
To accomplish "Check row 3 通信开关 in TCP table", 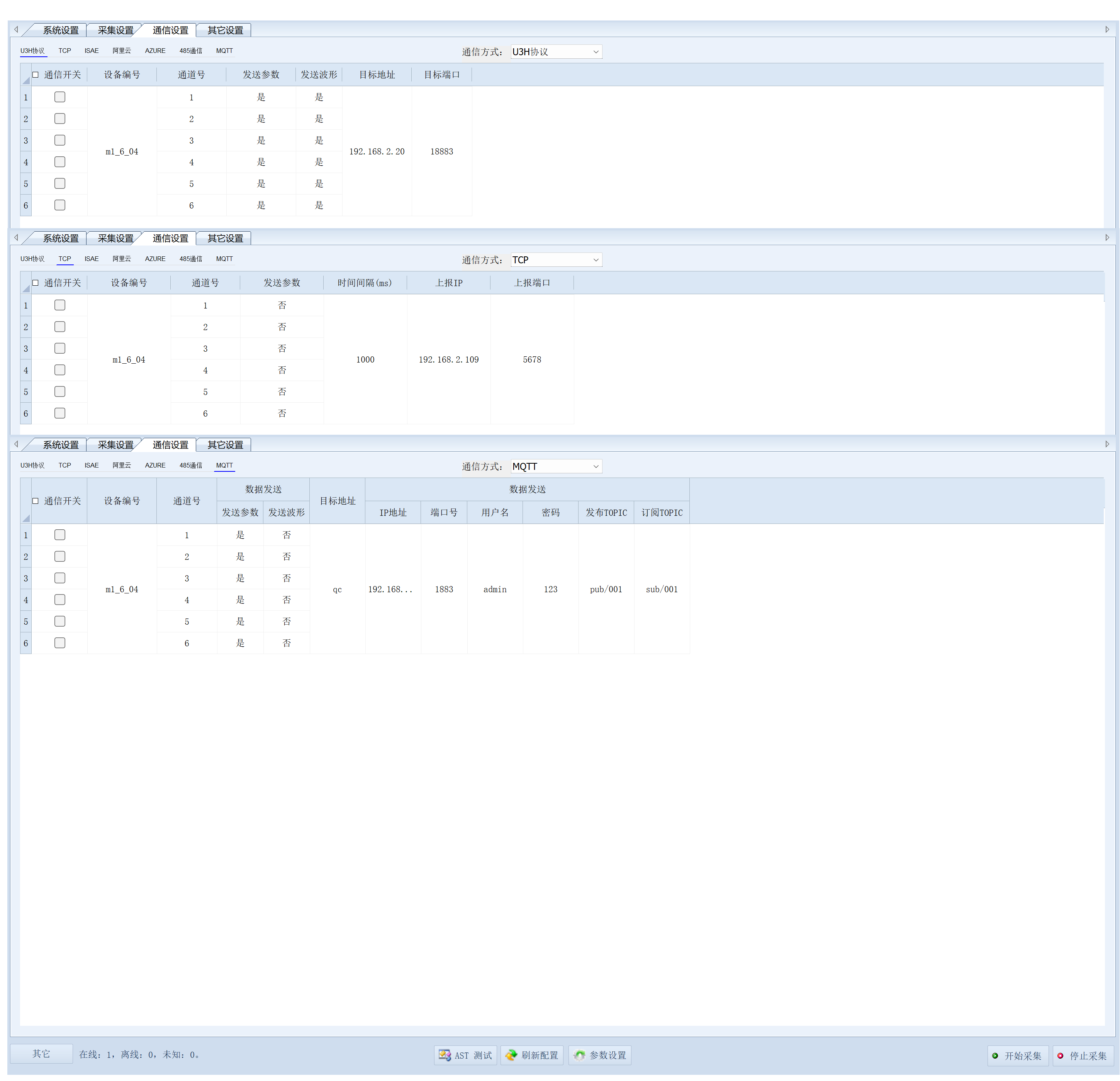I will [59, 349].
